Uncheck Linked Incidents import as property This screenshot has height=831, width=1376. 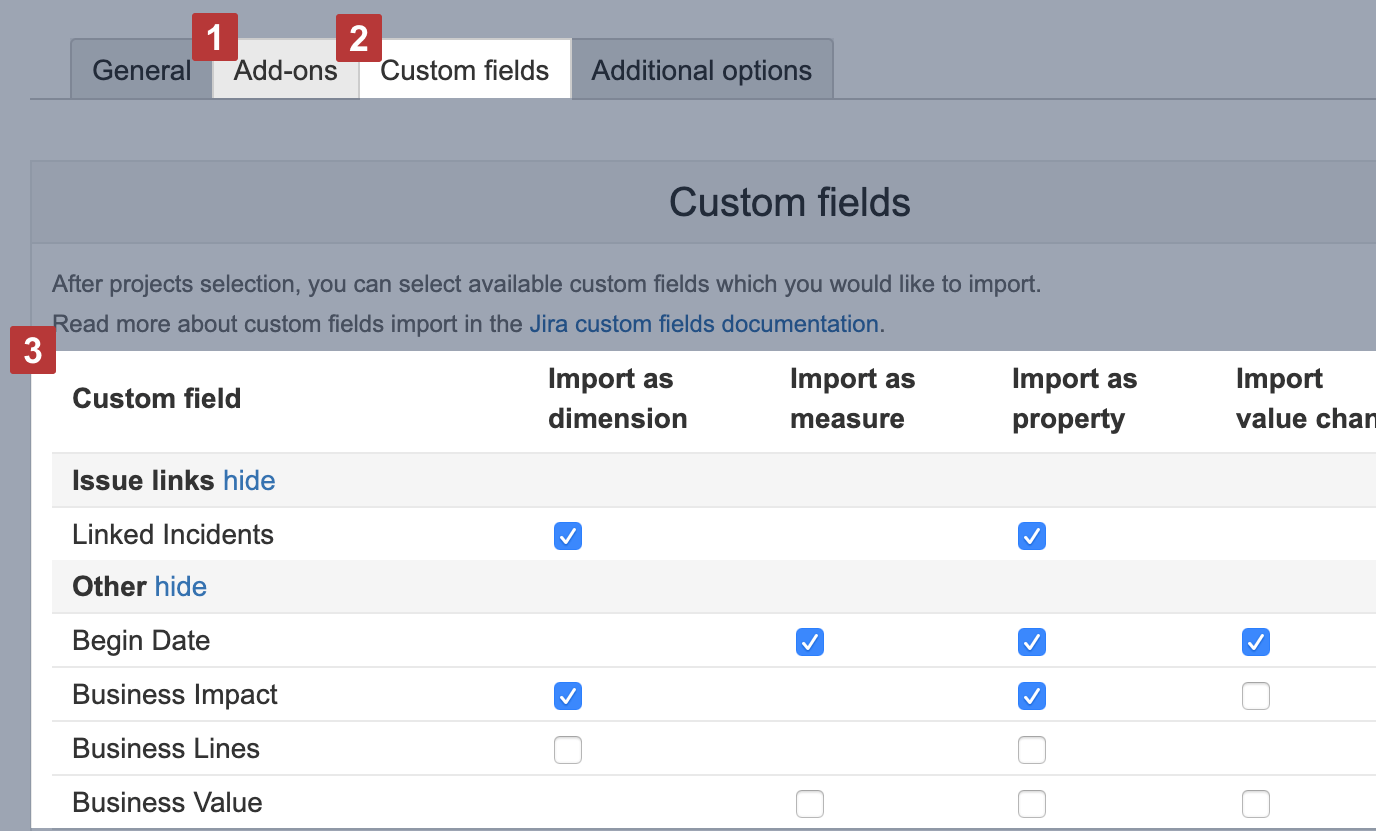(x=1032, y=536)
